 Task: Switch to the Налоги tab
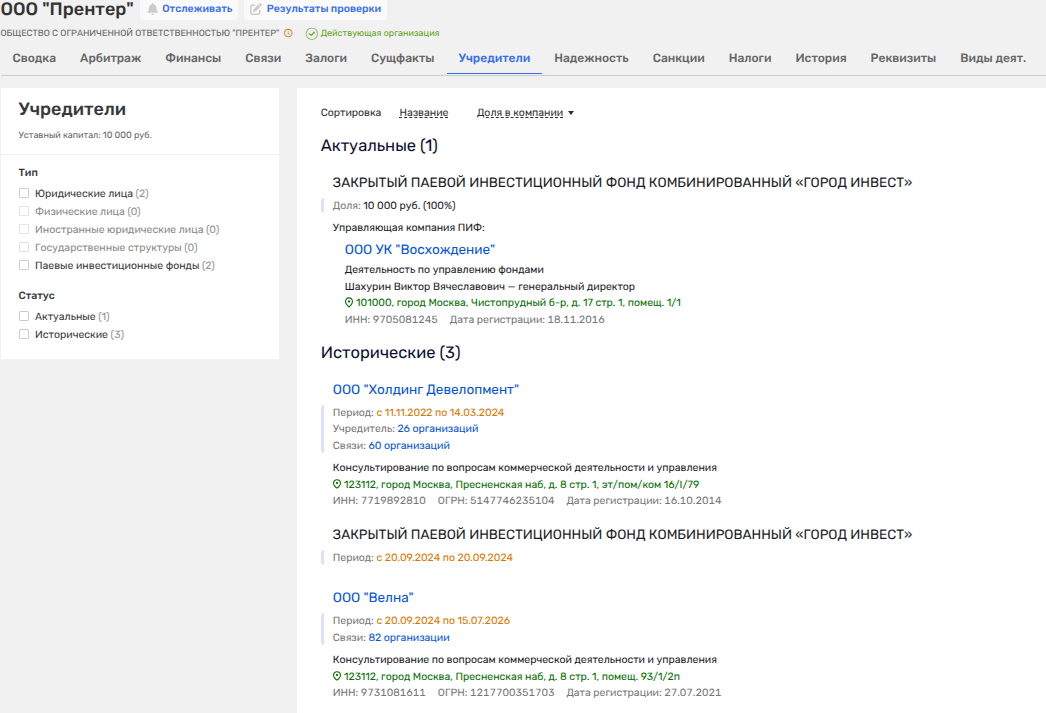(750, 58)
